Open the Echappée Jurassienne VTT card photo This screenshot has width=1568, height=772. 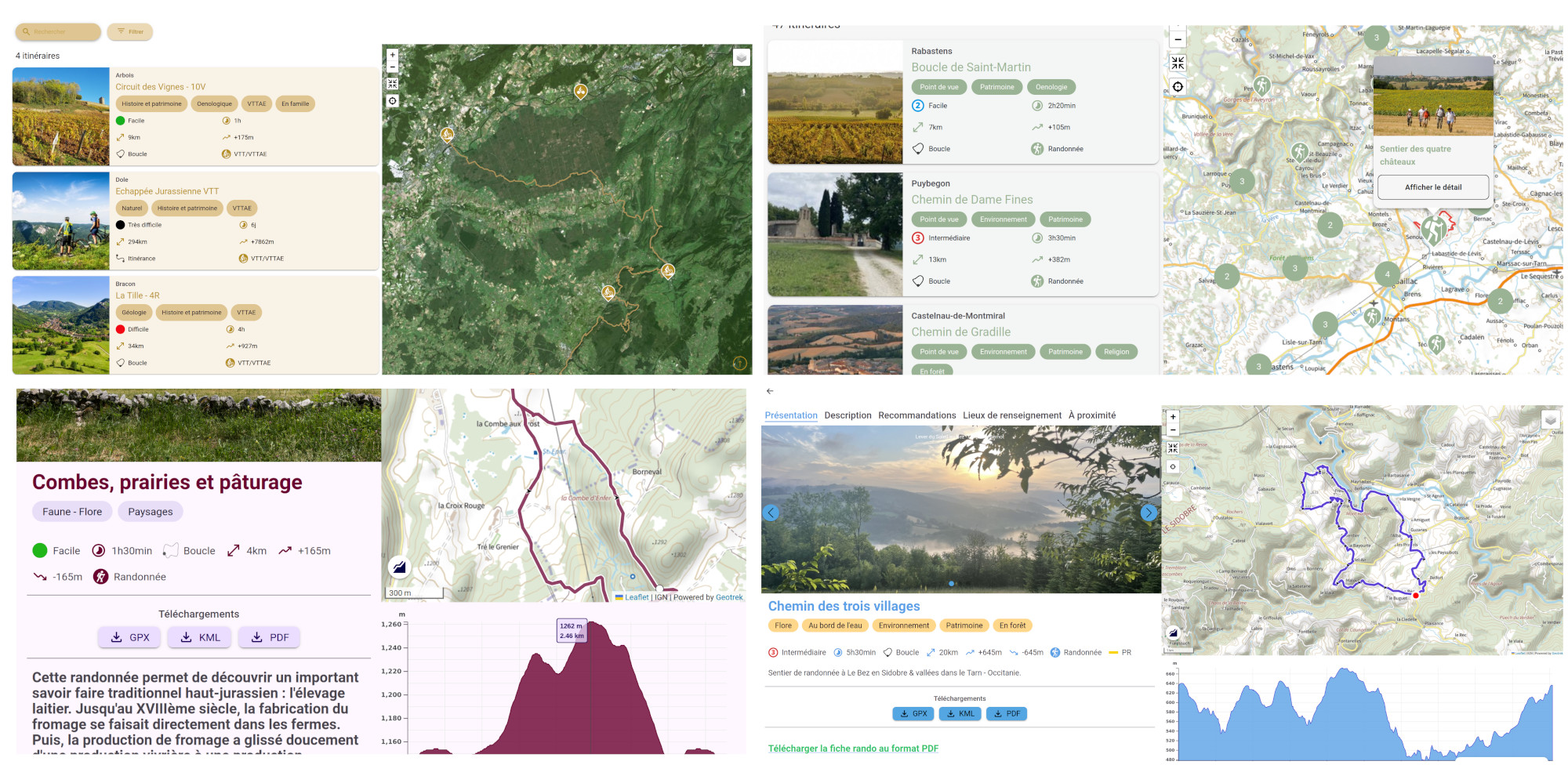pos(61,221)
